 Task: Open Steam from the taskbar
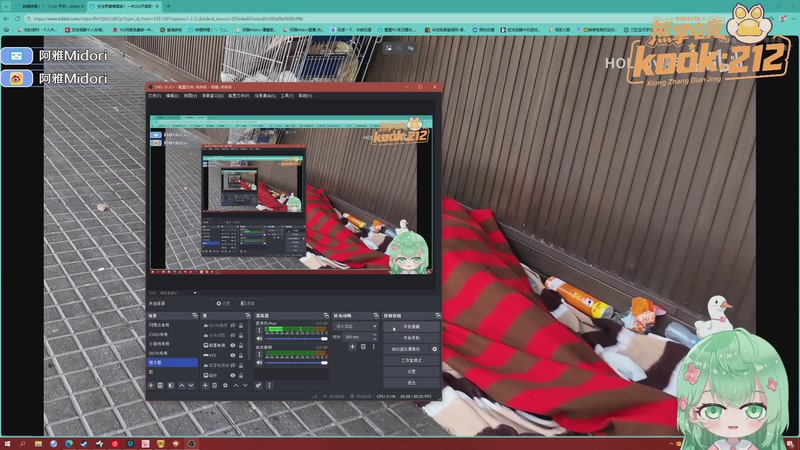point(84,444)
